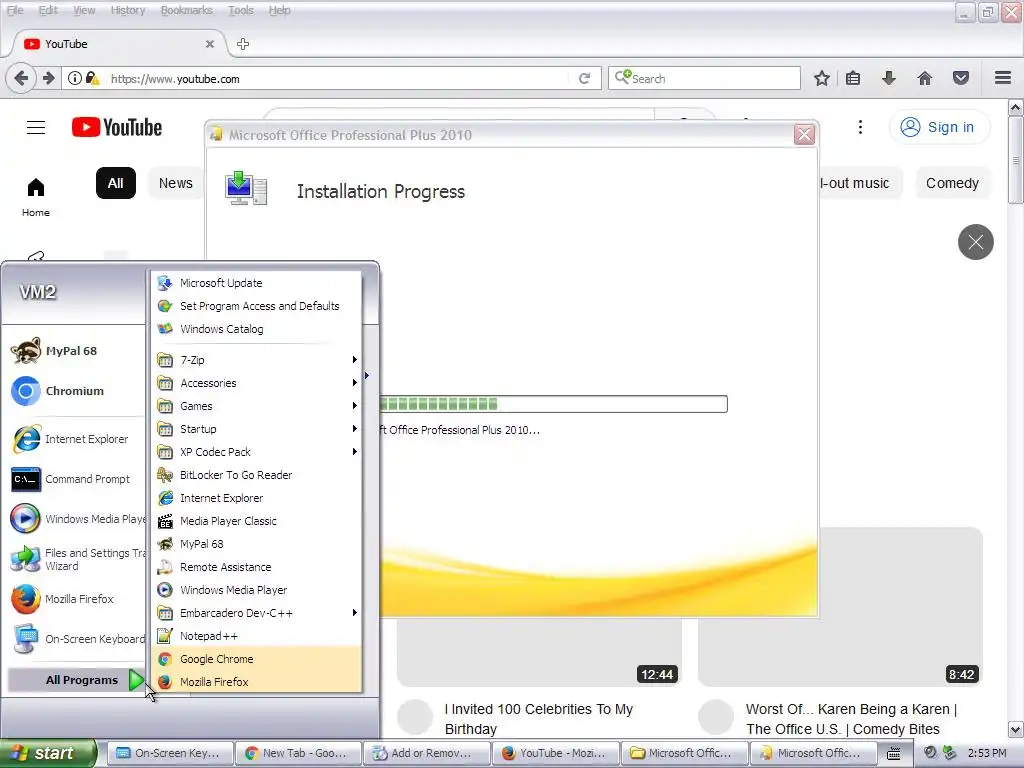
Task: Click YouTube Sign in button
Action: tap(938, 127)
